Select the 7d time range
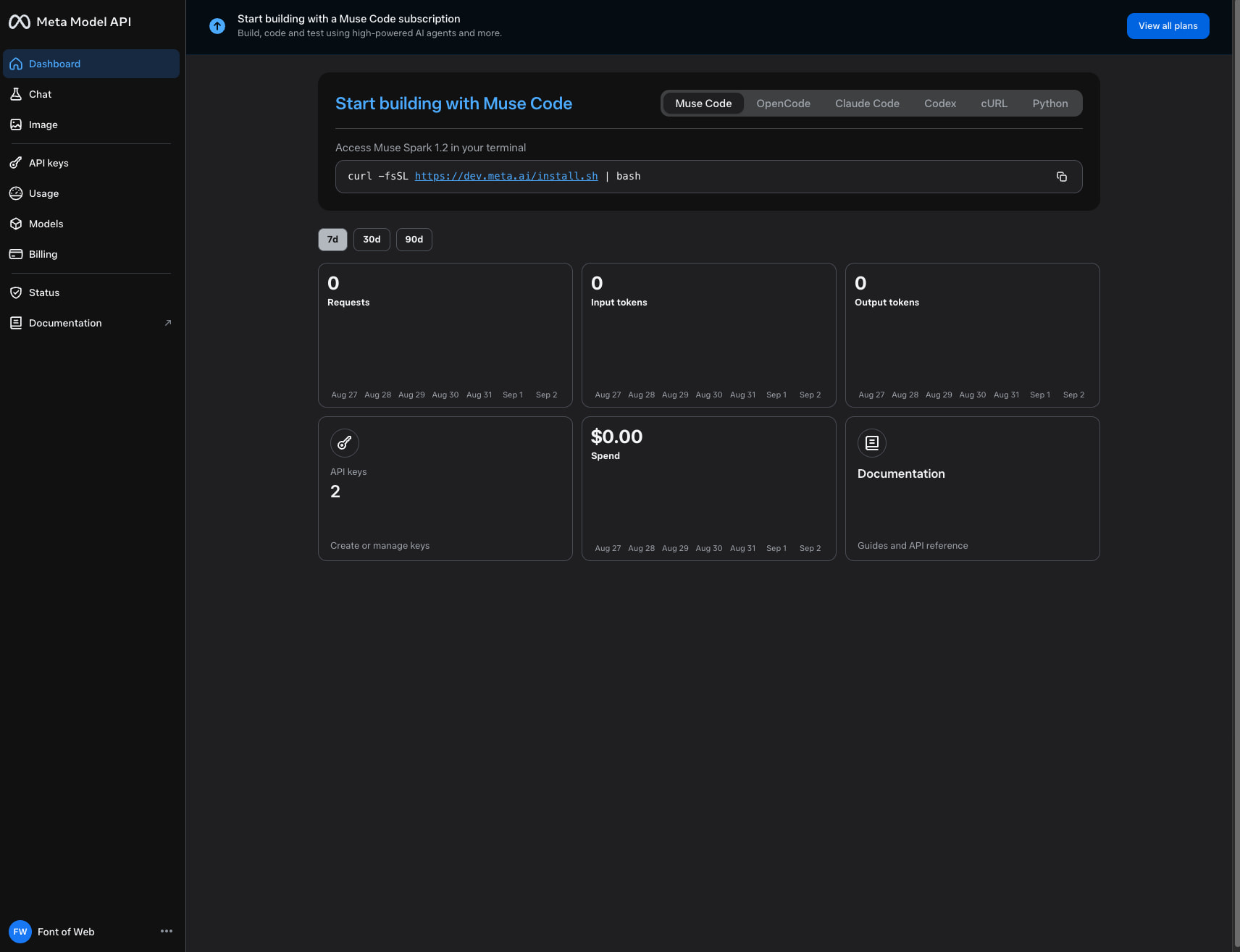The height and width of the screenshot is (952, 1240). (x=332, y=240)
